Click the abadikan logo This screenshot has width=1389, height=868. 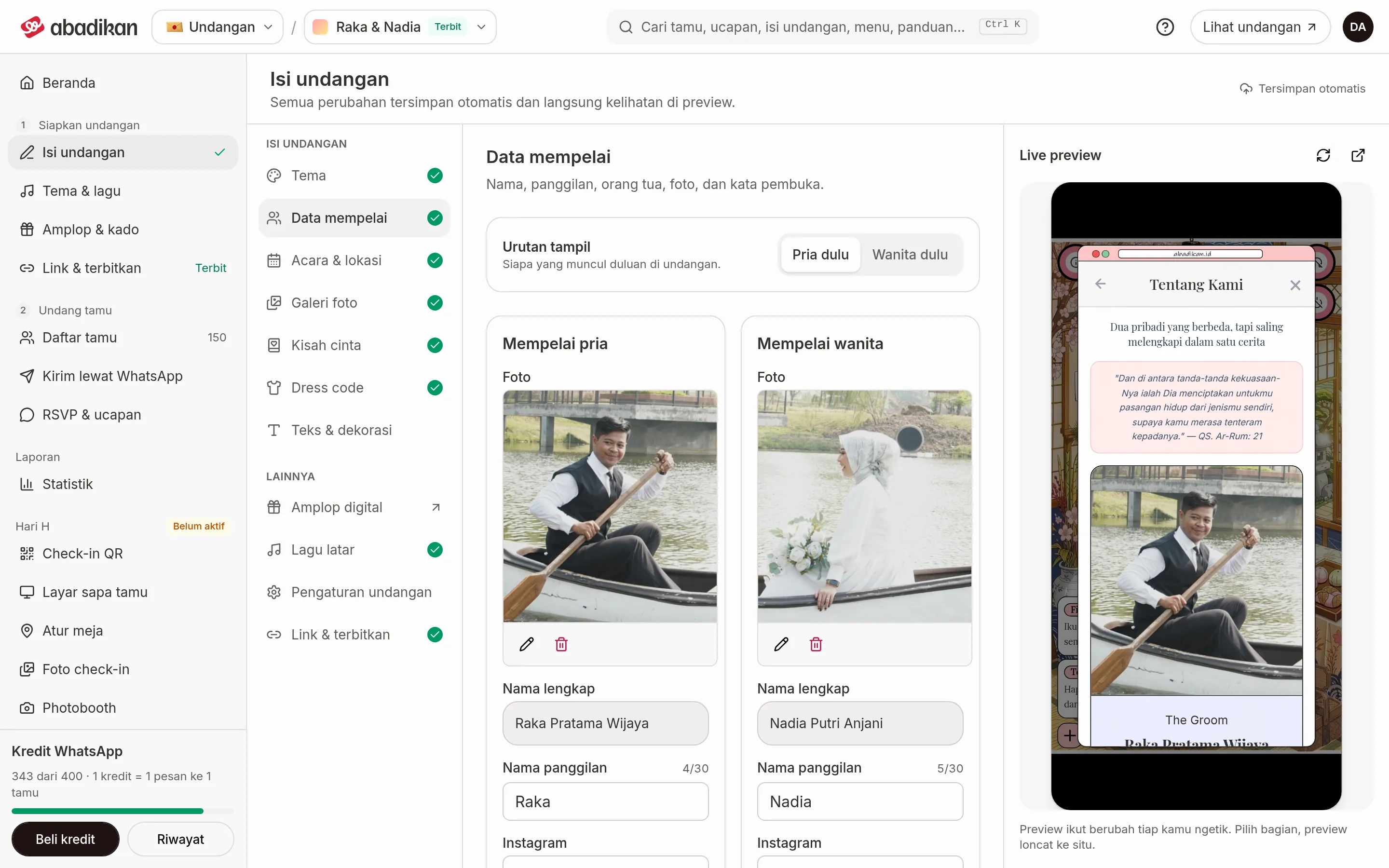79,27
